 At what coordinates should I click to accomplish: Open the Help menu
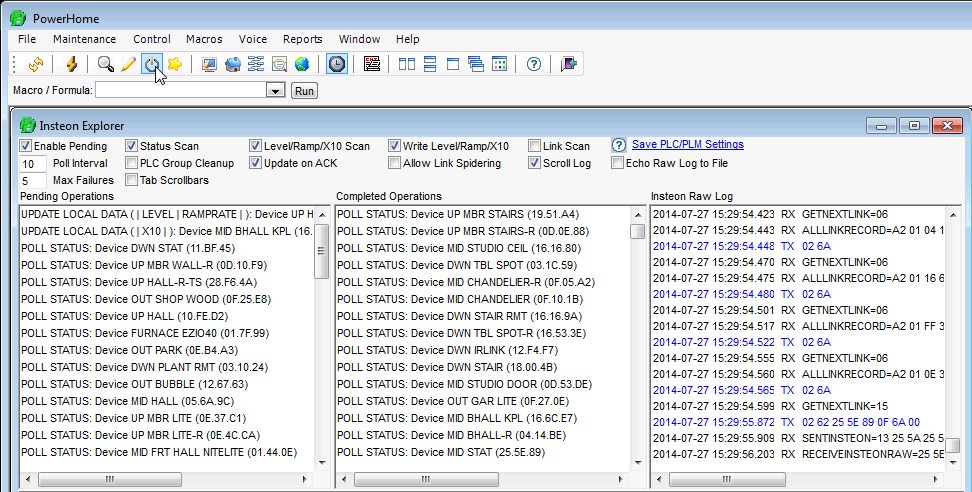click(407, 39)
